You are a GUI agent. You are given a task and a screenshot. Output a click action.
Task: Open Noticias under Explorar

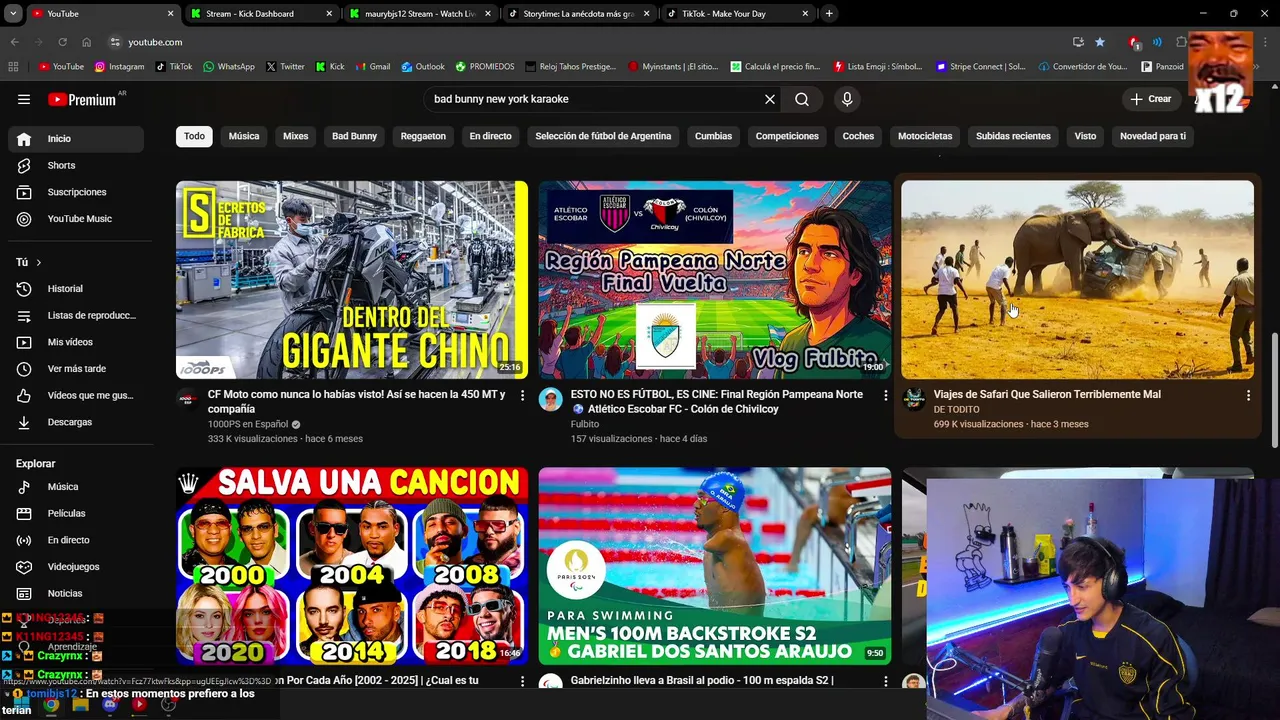pyautogui.click(x=76, y=593)
